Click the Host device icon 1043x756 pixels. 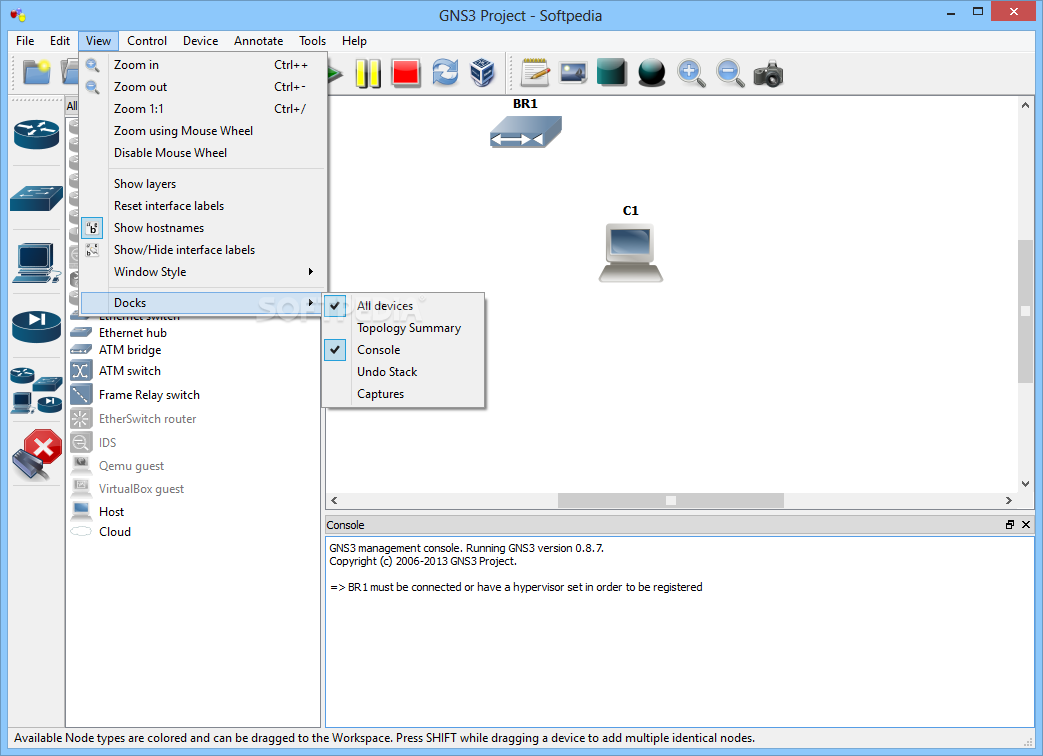(80, 511)
